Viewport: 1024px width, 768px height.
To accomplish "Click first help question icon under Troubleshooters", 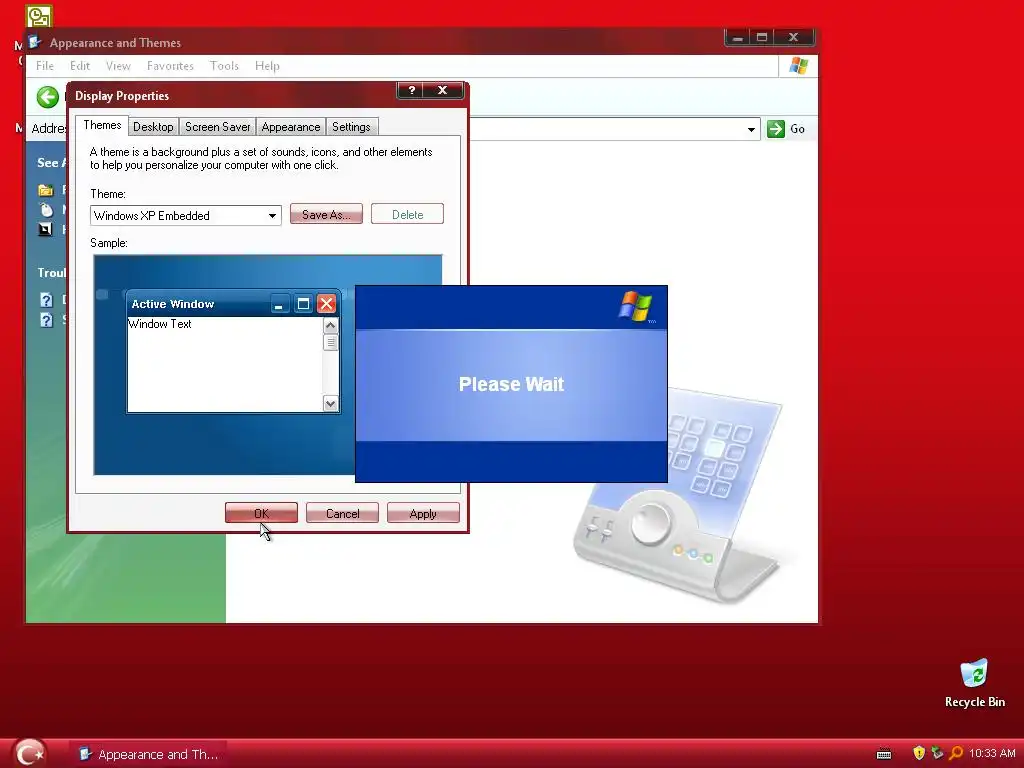I will [x=46, y=300].
